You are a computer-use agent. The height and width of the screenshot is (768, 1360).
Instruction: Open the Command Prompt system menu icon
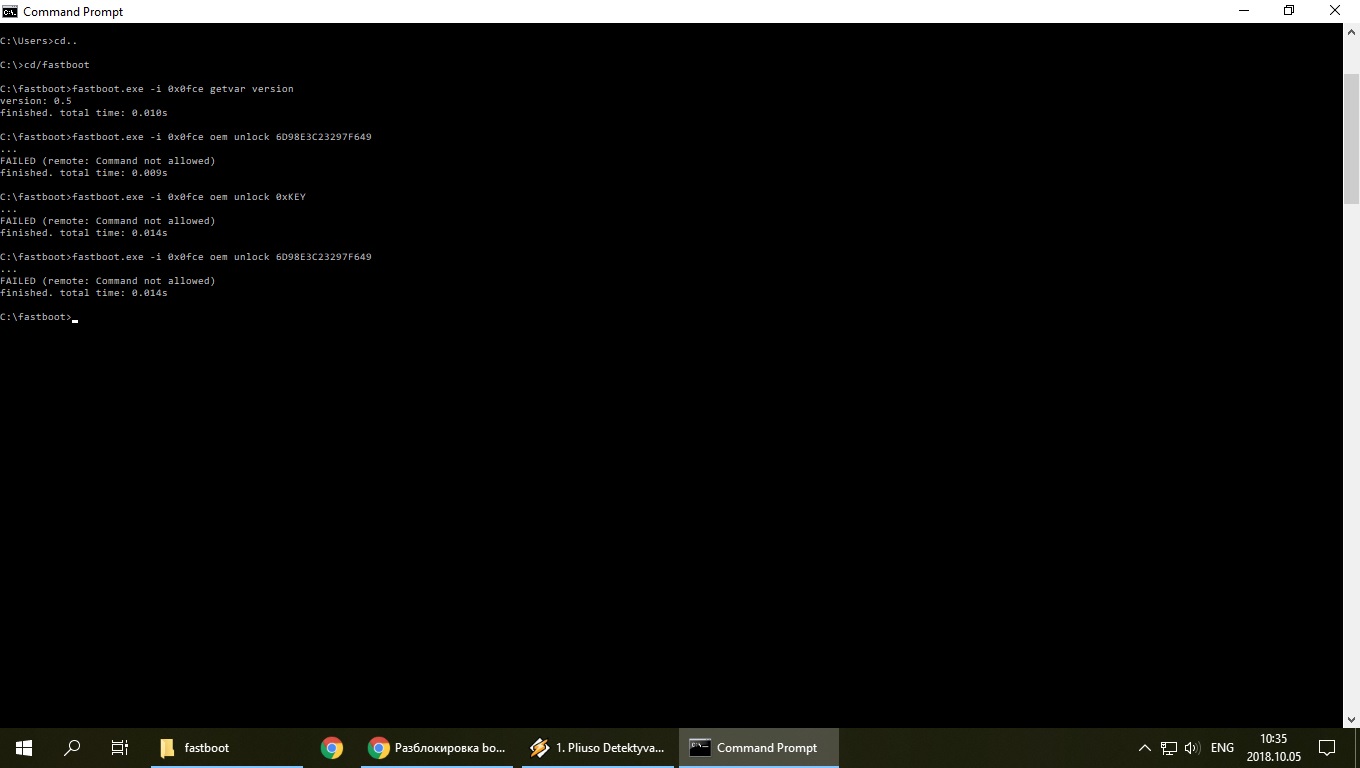click(10, 11)
